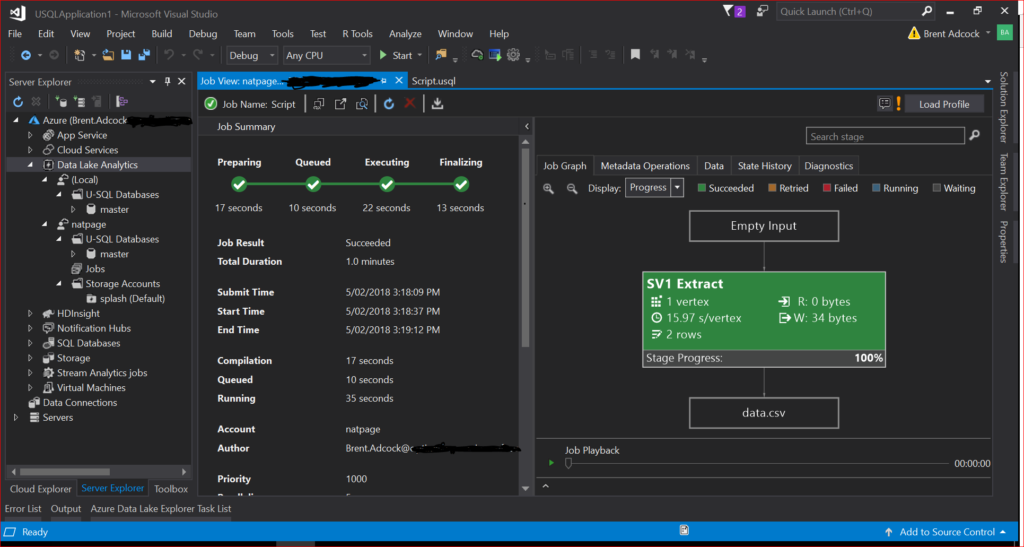The height and width of the screenshot is (547, 1024).
Task: Click the duplicate script icon next to Job Name
Action: pos(319,104)
